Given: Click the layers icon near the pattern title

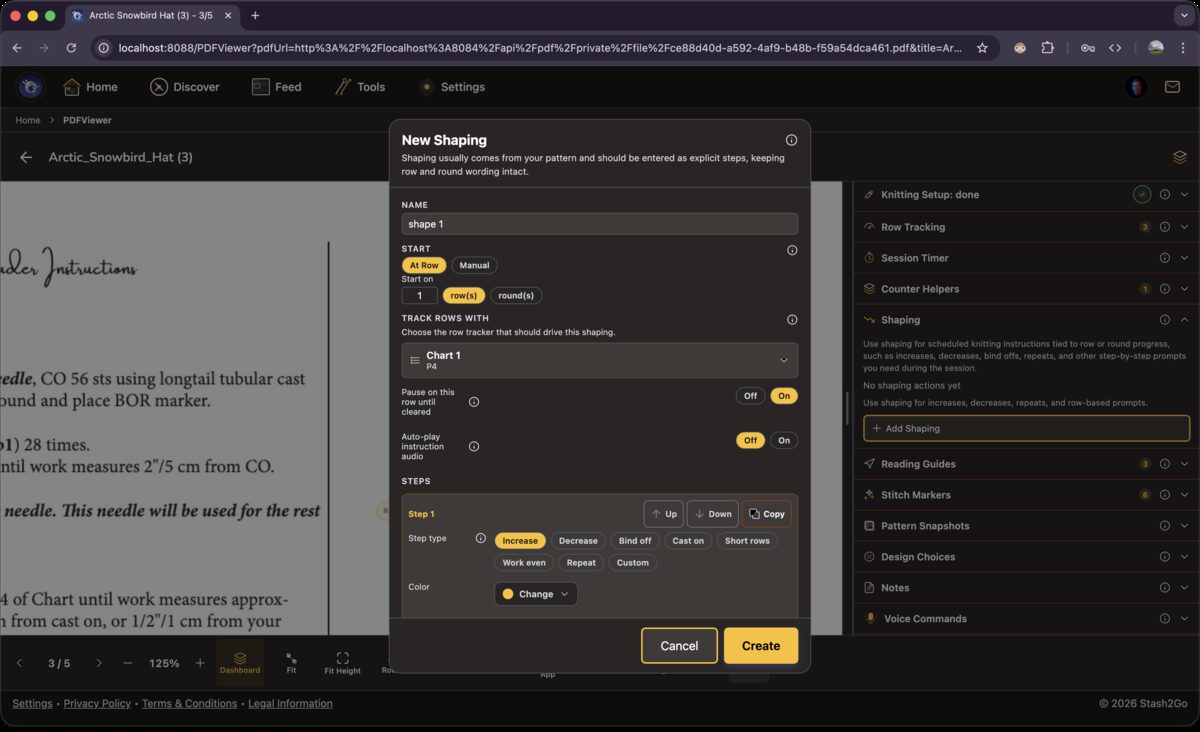Looking at the screenshot, I should 1179,157.
